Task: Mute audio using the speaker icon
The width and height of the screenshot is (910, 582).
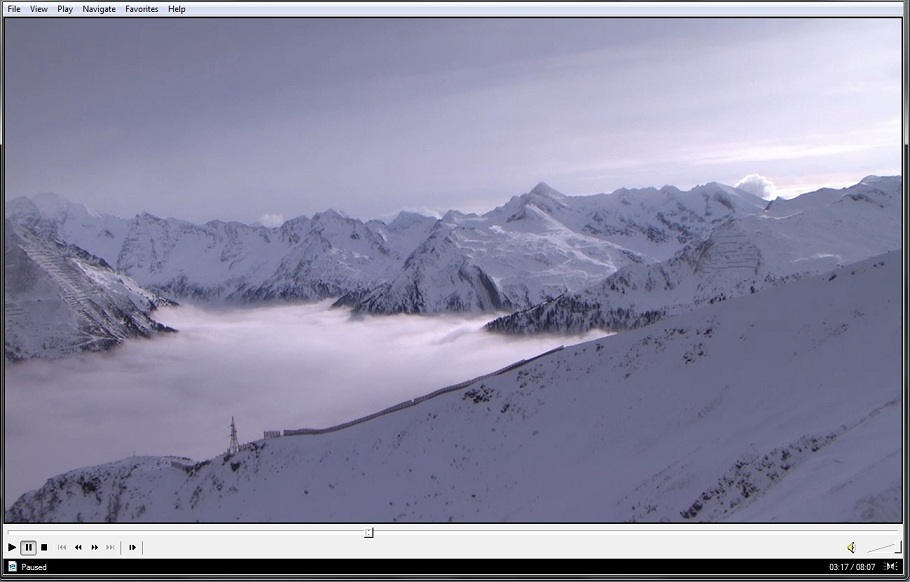Action: click(851, 547)
